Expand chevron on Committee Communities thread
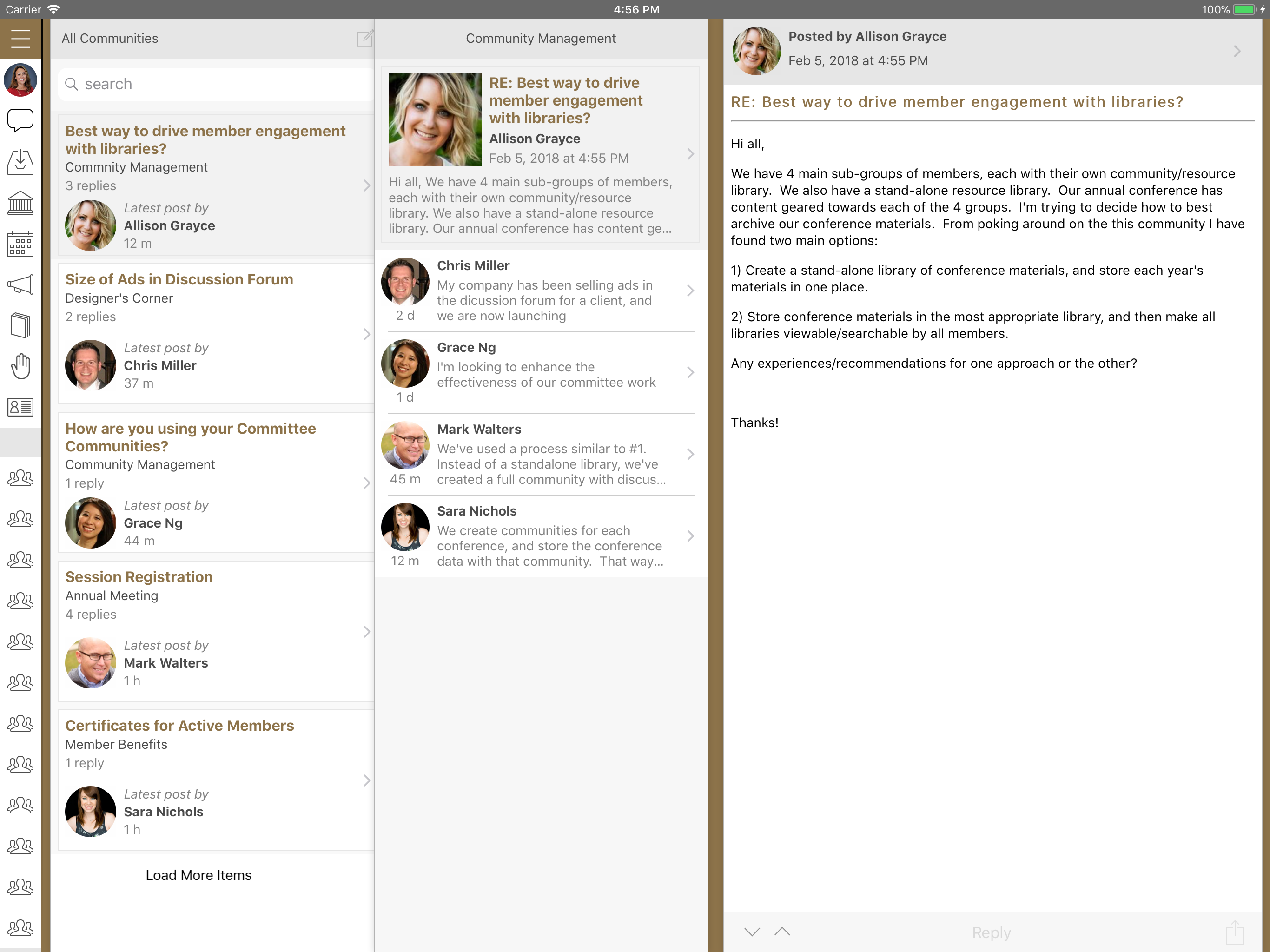This screenshot has width=1270, height=952. click(x=367, y=483)
